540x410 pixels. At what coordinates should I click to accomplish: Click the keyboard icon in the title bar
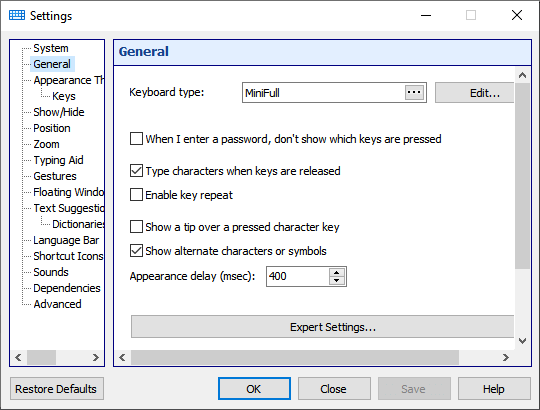[x=17, y=15]
